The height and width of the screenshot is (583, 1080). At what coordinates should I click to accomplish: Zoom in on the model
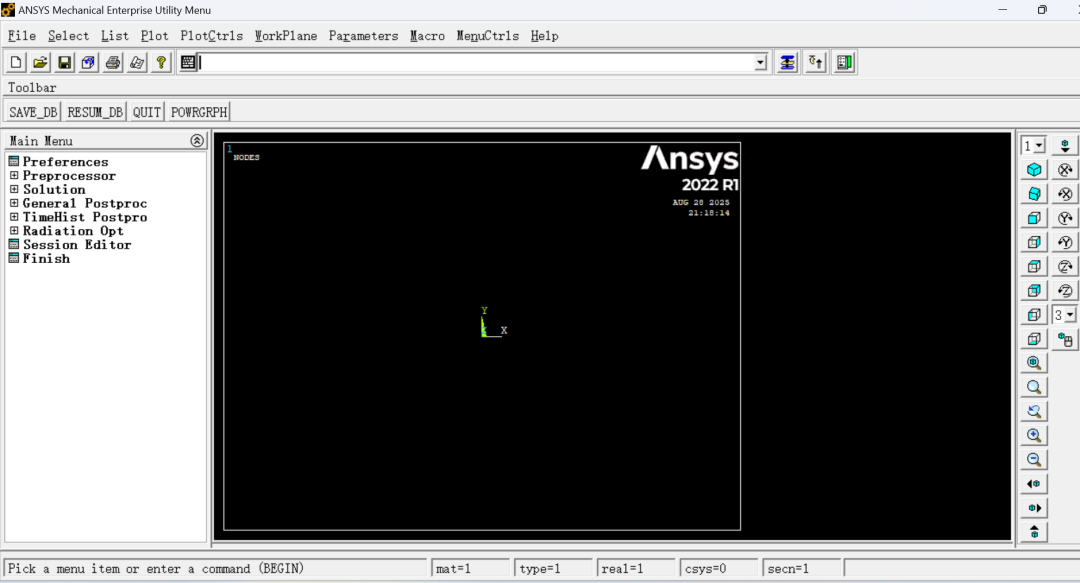tap(1034, 435)
